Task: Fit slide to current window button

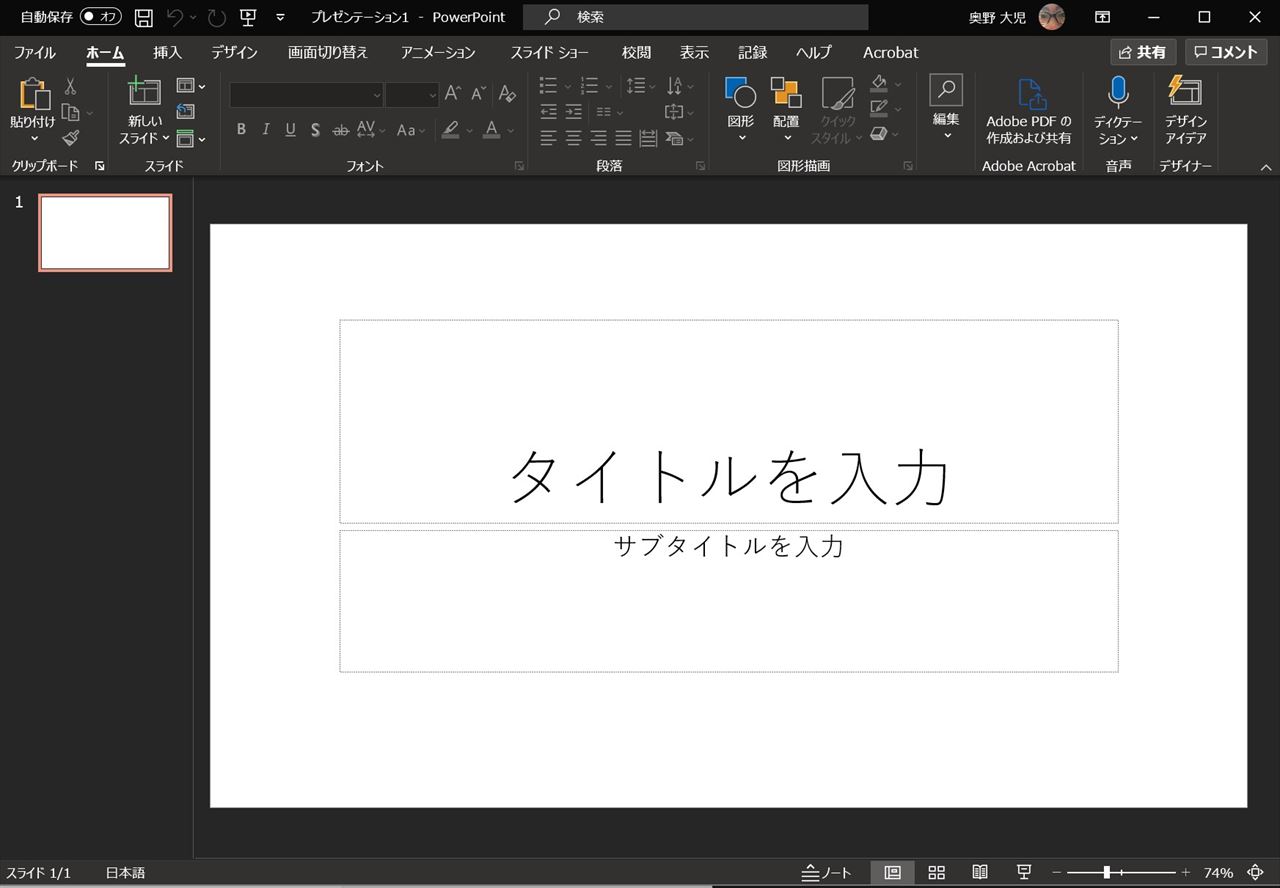Action: pyautogui.click(x=1256, y=873)
